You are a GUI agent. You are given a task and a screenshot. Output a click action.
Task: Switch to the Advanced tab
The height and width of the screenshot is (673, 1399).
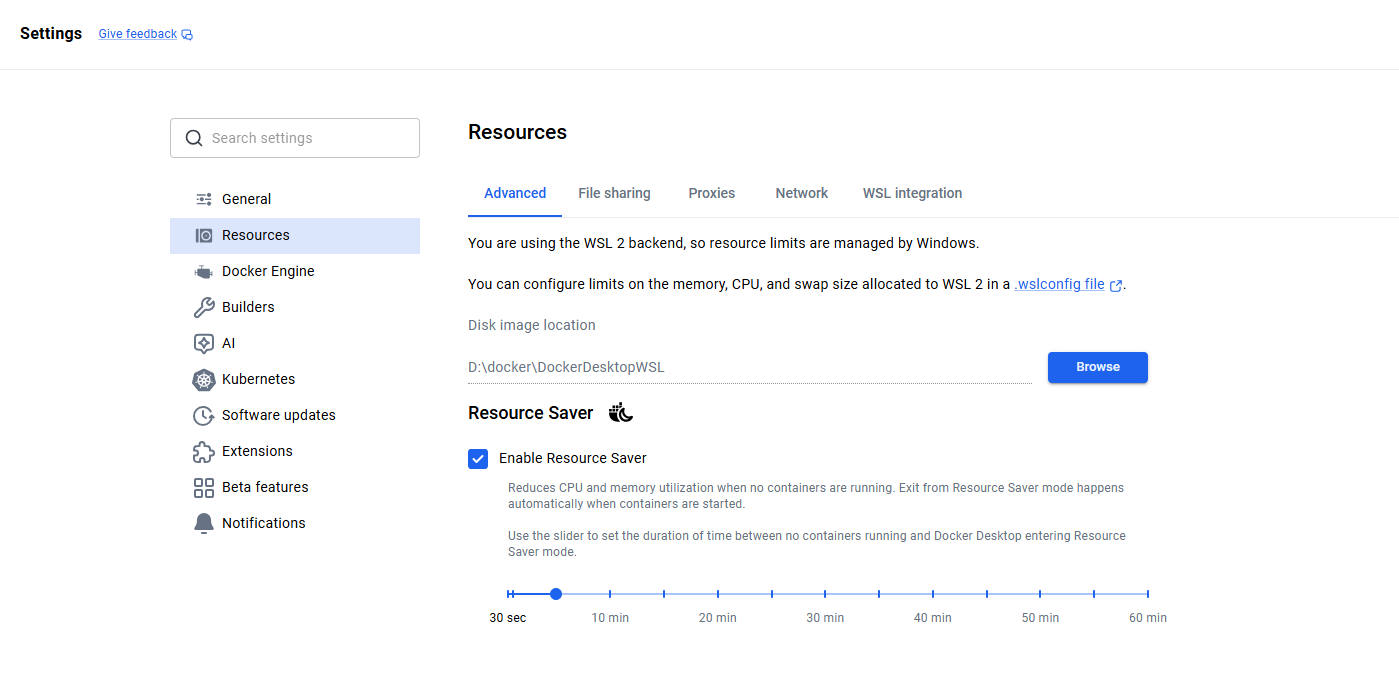(x=515, y=193)
